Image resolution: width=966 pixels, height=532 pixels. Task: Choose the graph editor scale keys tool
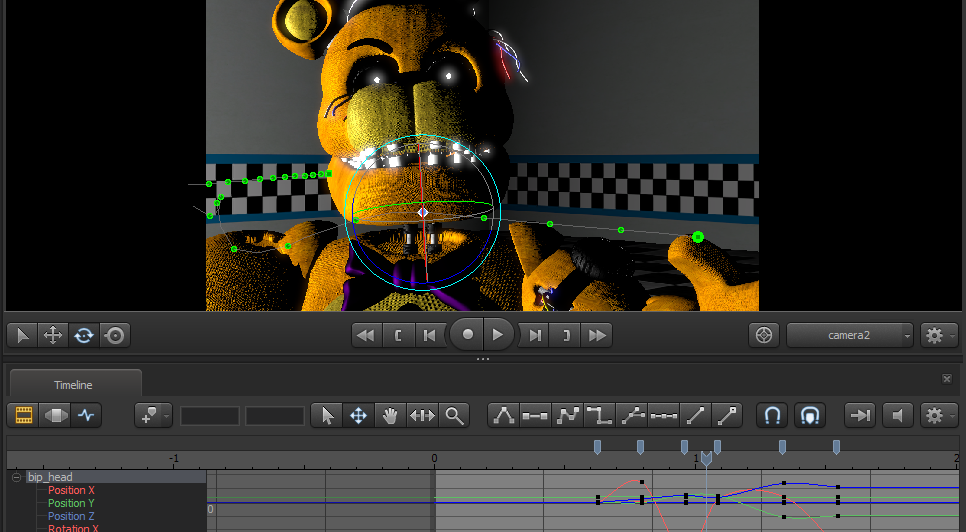coord(423,416)
